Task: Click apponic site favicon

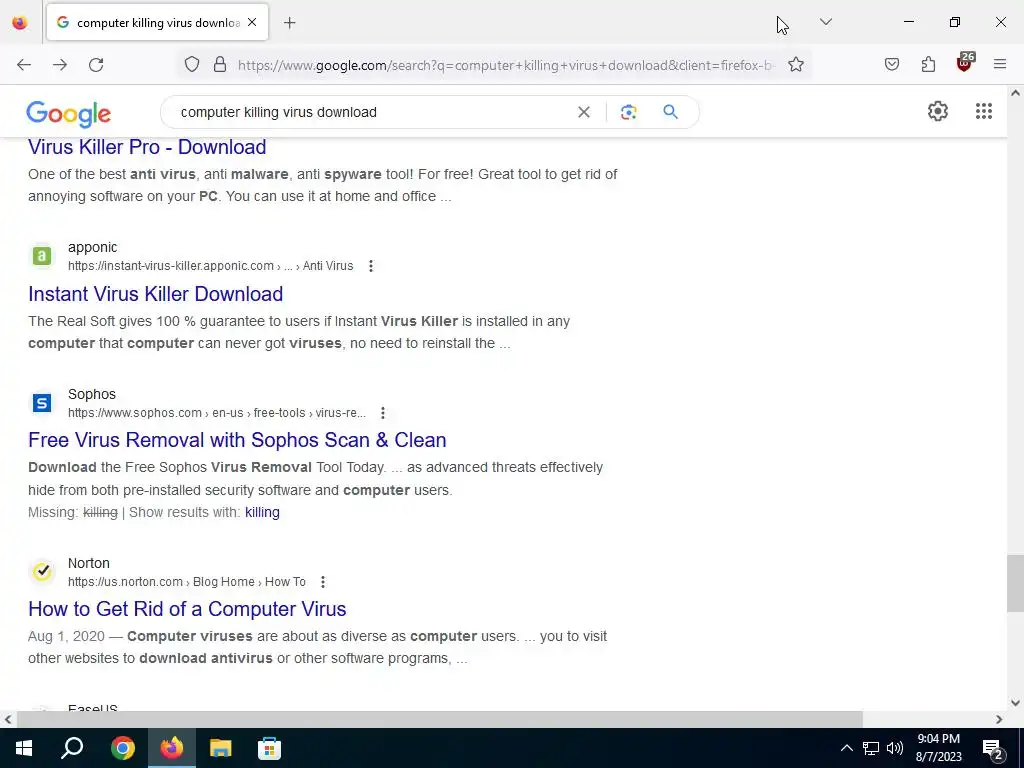Action: click(42, 256)
